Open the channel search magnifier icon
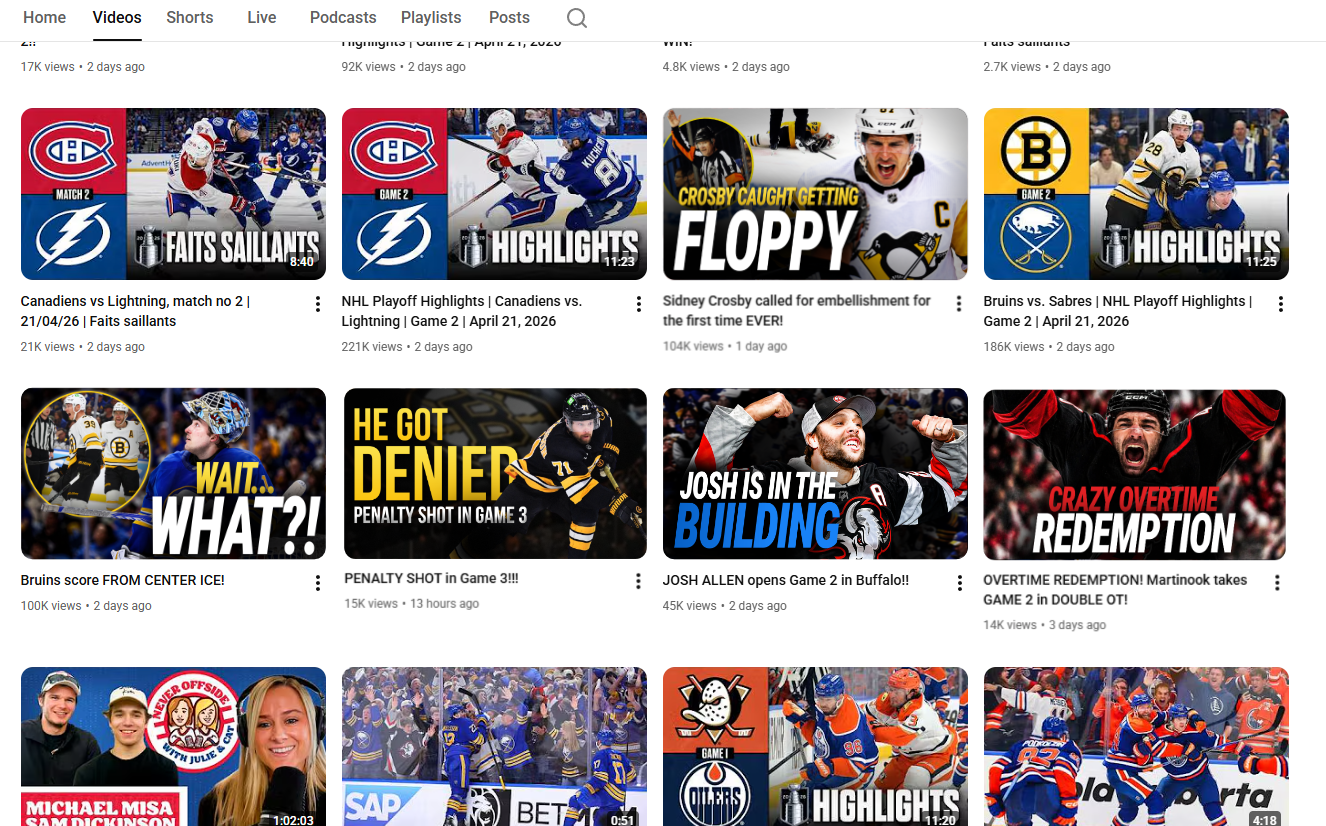 coord(577,18)
